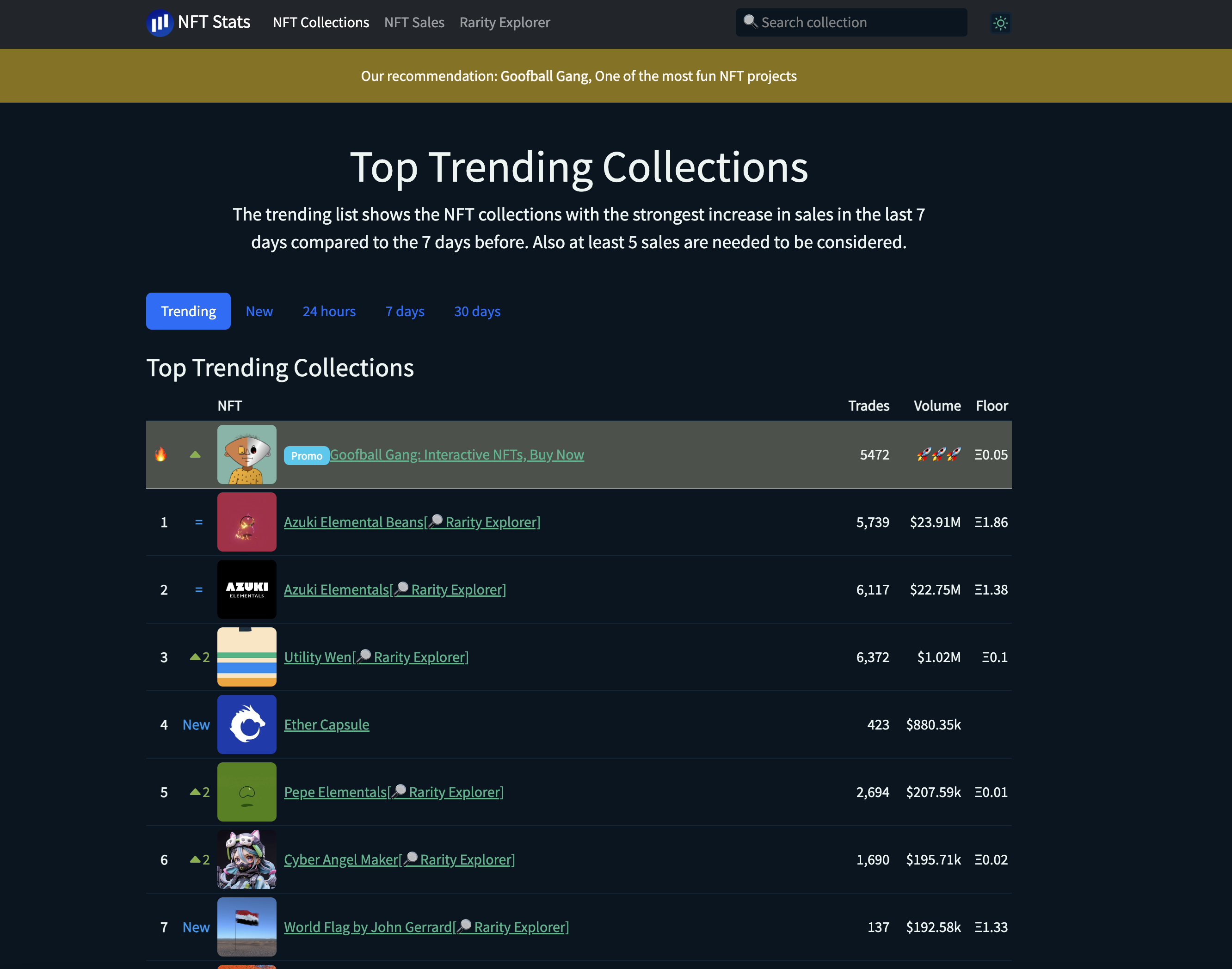Click the Azuki Elementals logo image
The width and height of the screenshot is (1232, 969).
pyautogui.click(x=247, y=589)
